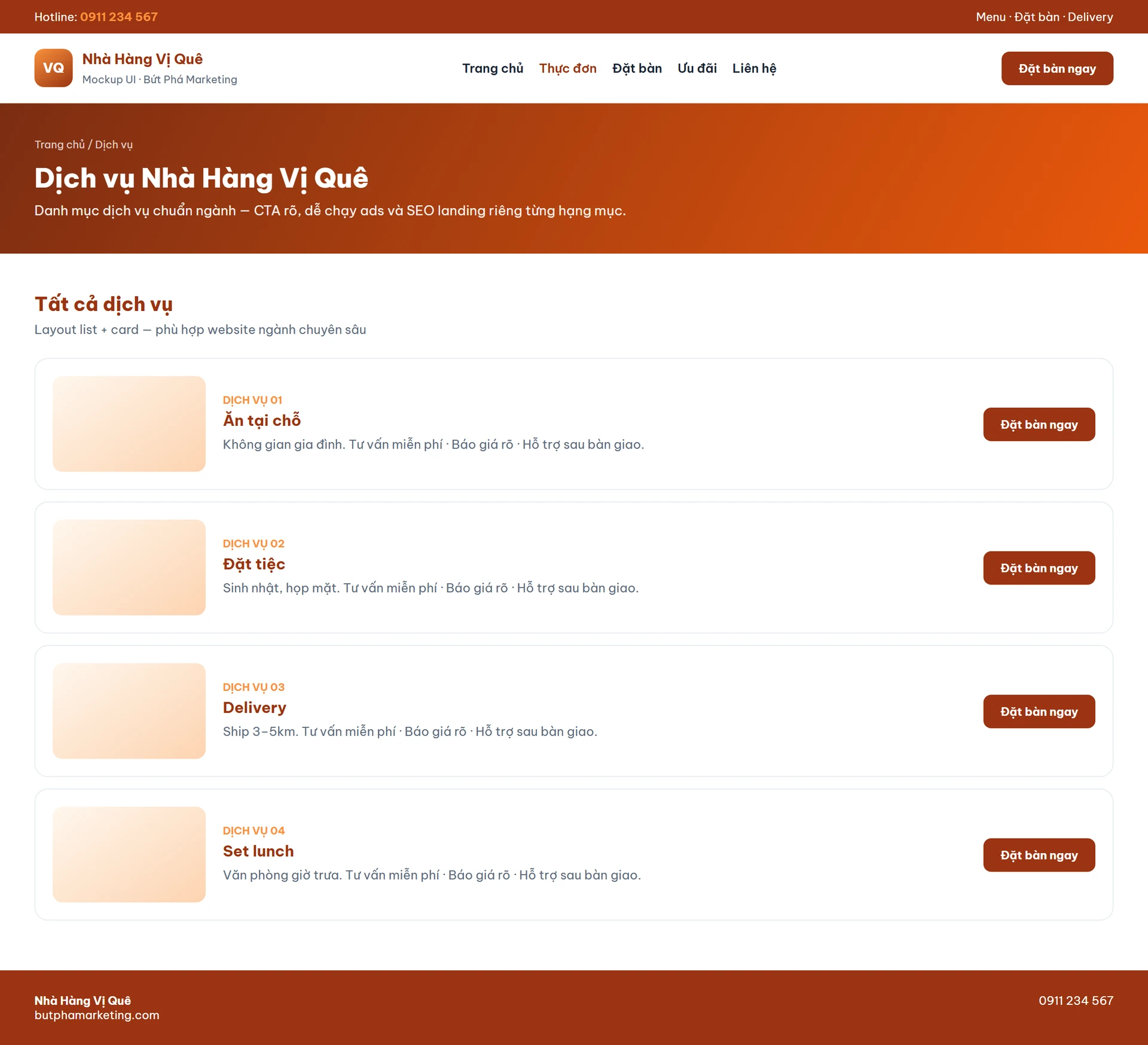This screenshot has height=1045, width=1148.
Task: Click the footer Nhà Hàng Vị Quê name
Action: [83, 1001]
